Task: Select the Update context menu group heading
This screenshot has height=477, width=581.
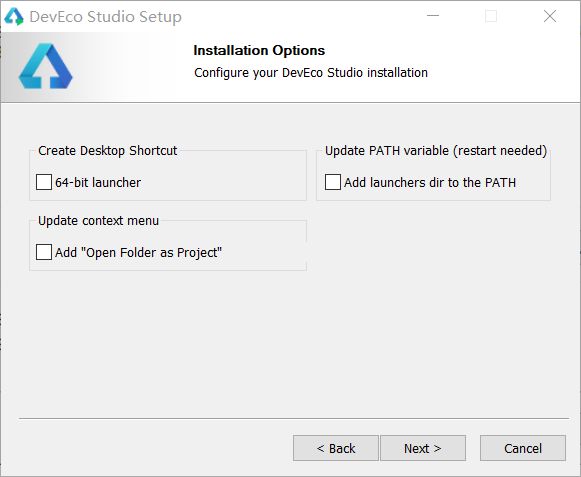Action: (x=99, y=221)
